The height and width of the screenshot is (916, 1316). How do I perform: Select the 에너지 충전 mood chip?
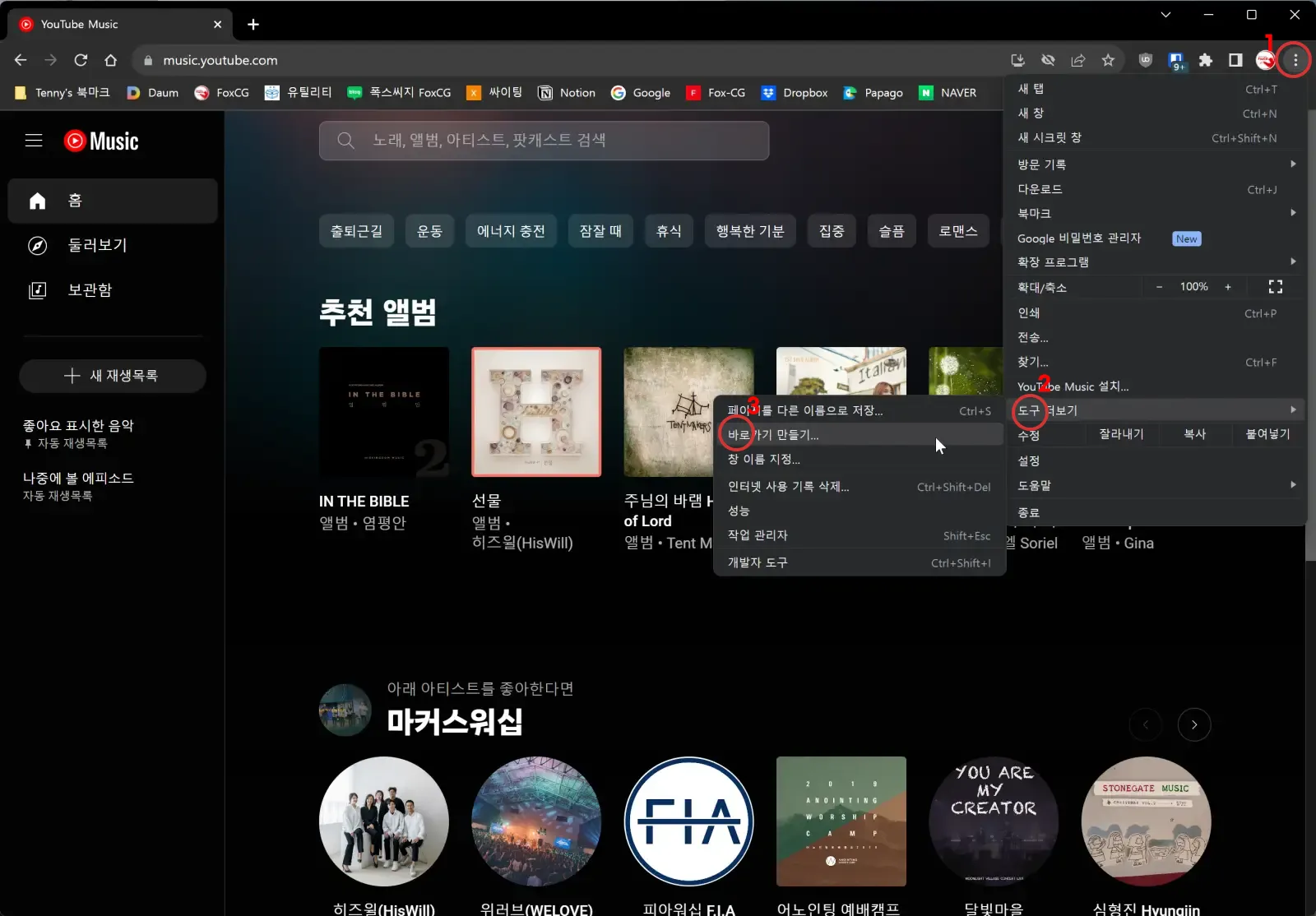point(511,231)
